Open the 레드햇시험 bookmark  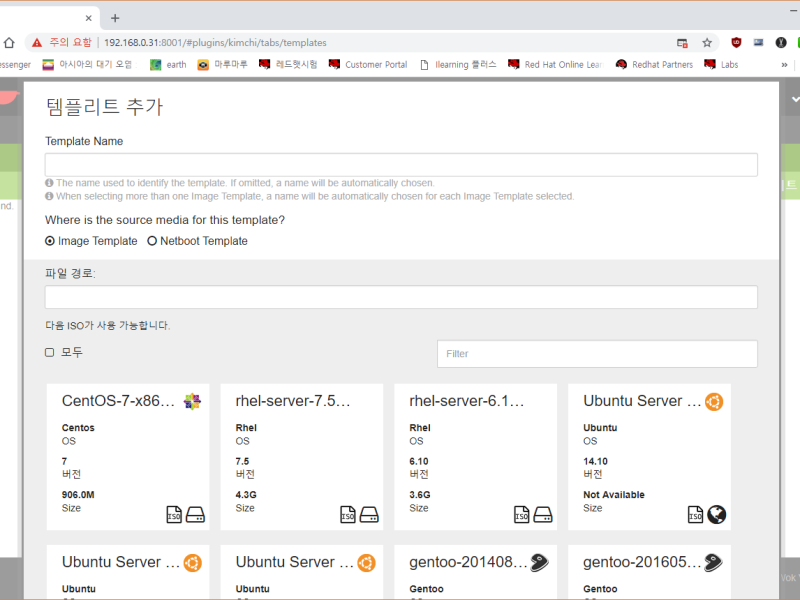(288, 65)
